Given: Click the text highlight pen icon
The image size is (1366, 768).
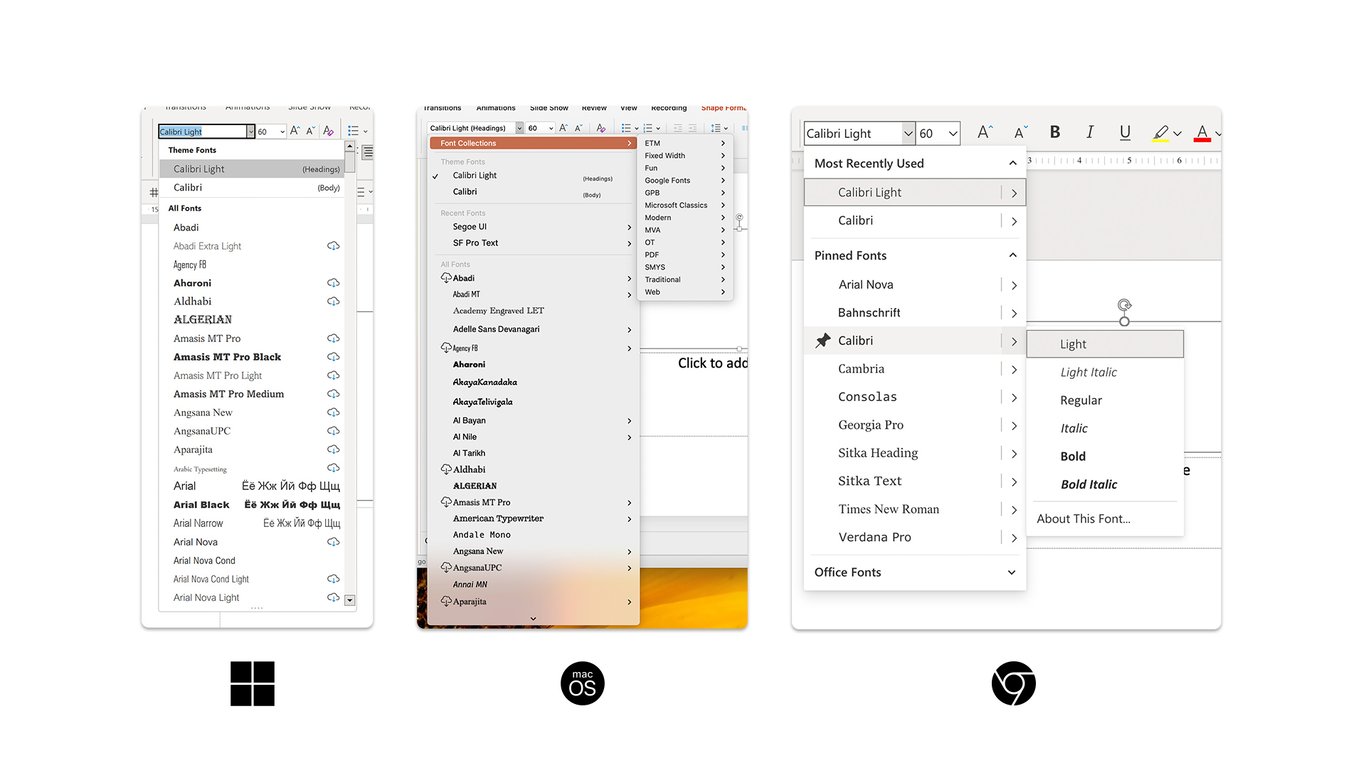Looking at the screenshot, I should [1160, 133].
